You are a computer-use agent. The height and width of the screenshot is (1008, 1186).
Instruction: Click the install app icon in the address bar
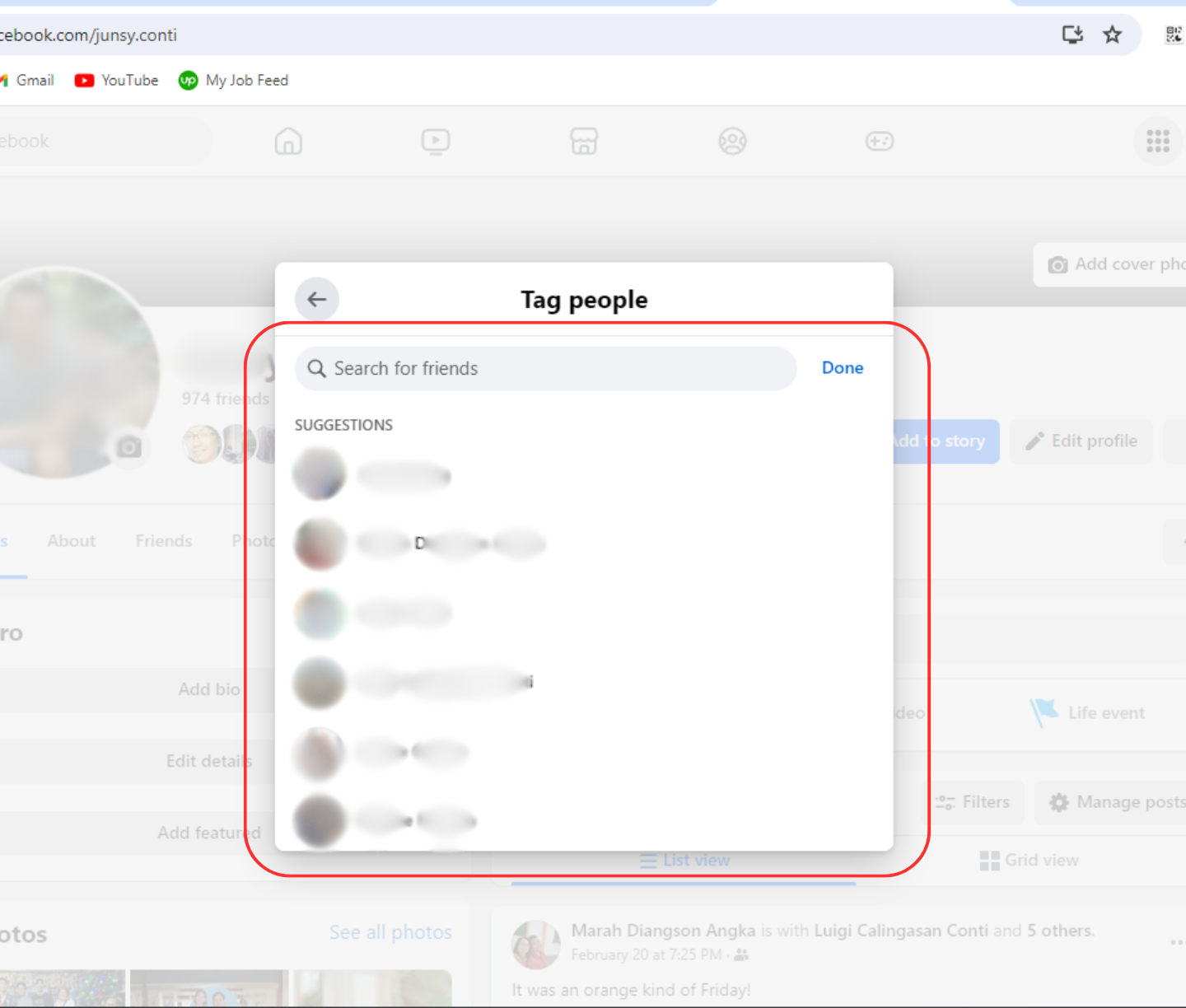pyautogui.click(x=1072, y=35)
